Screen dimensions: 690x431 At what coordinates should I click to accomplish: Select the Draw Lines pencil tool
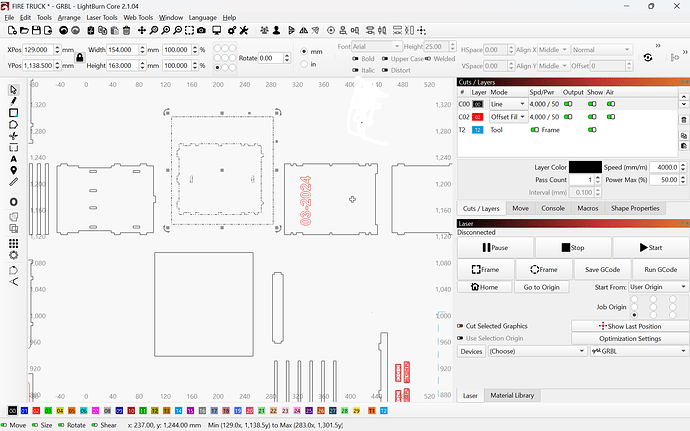pyautogui.click(x=14, y=101)
